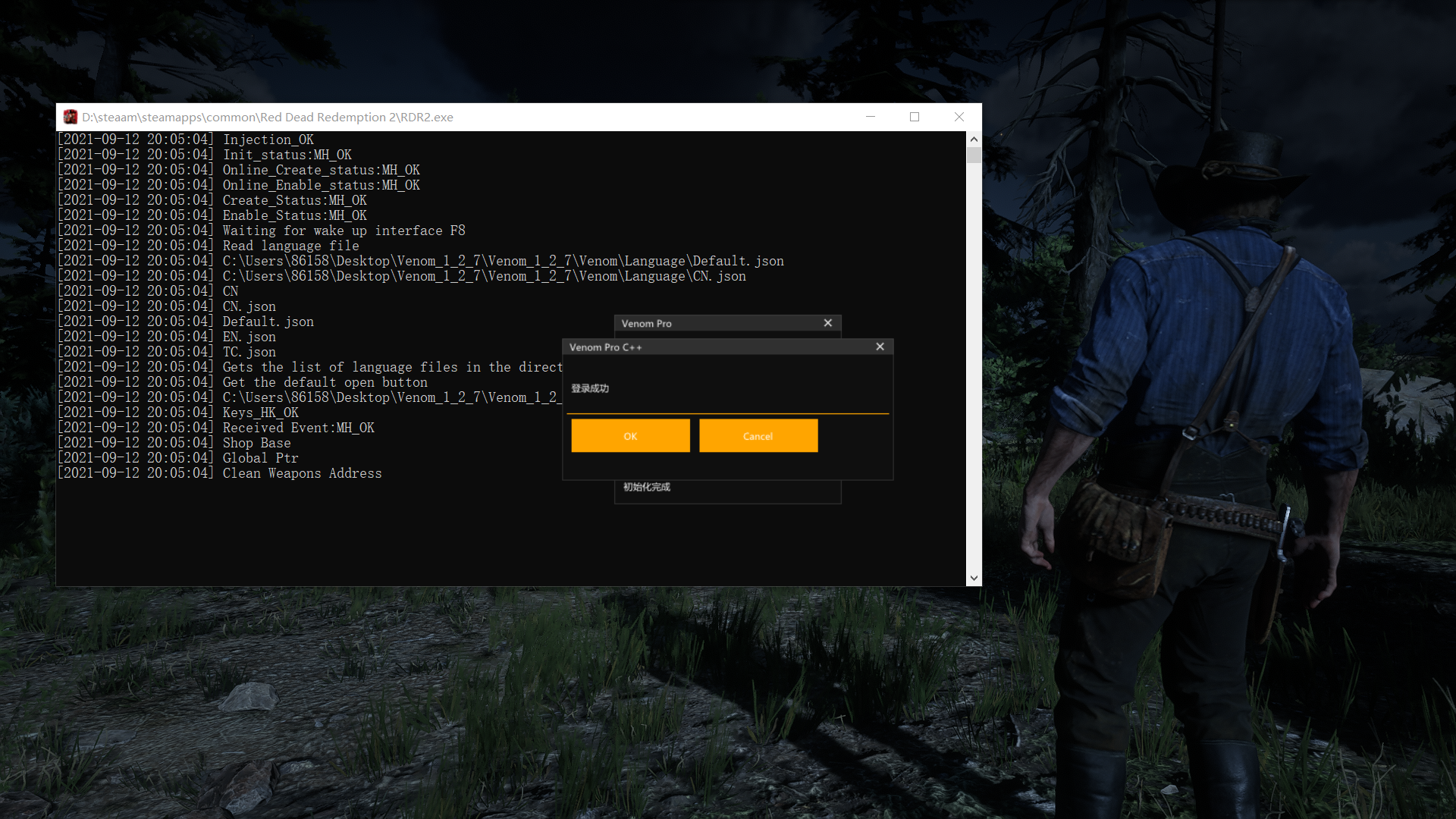Click the '初始化完成' status text
Screen dimensions: 1456x819
(647, 487)
